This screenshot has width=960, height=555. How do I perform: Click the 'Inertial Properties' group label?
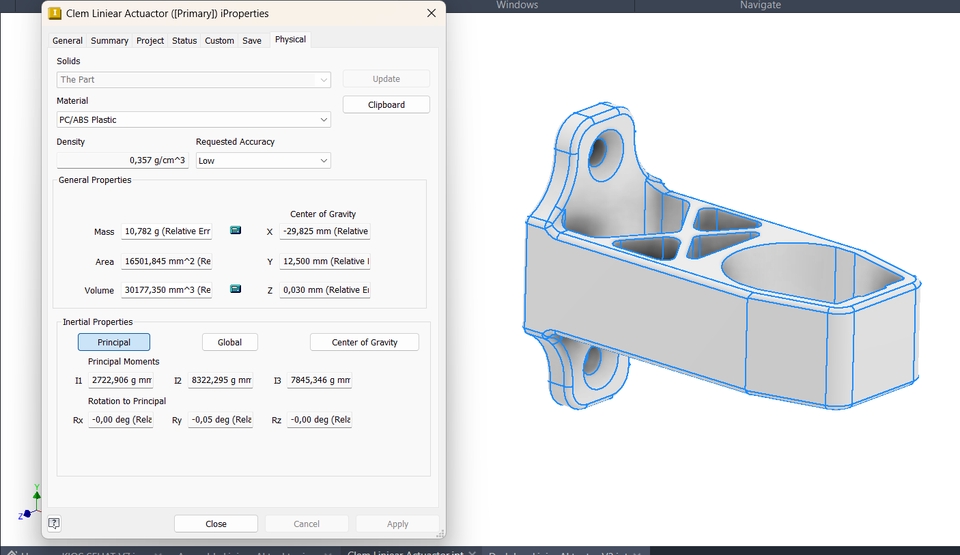pos(97,322)
